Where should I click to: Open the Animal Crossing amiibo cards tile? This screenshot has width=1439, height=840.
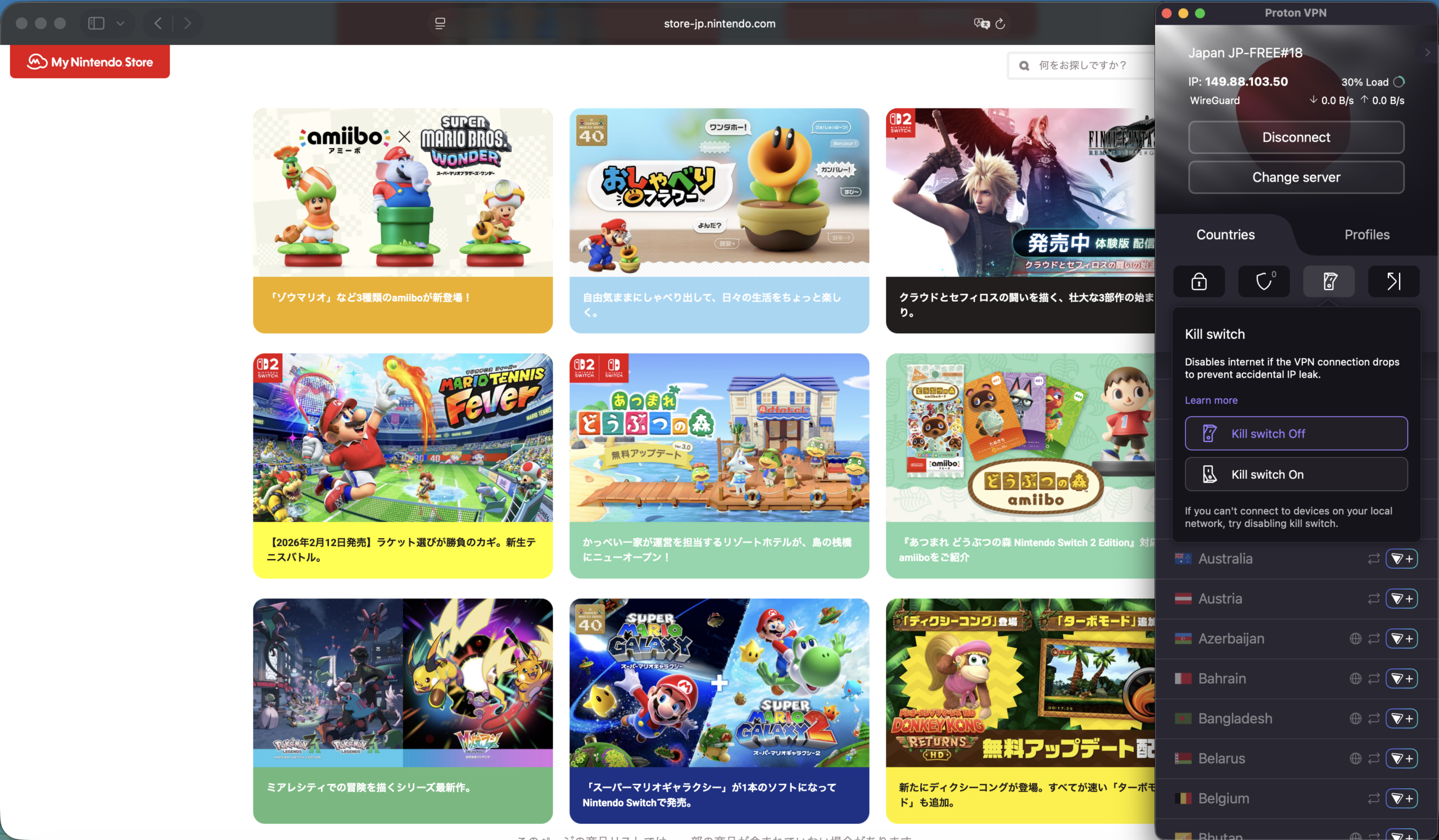[x=1020, y=466]
